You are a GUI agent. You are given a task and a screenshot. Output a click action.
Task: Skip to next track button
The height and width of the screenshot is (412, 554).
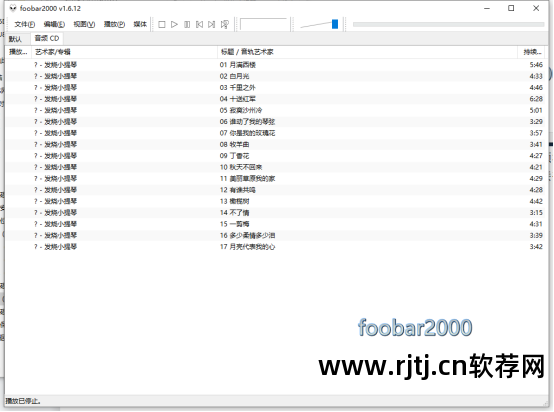click(212, 24)
